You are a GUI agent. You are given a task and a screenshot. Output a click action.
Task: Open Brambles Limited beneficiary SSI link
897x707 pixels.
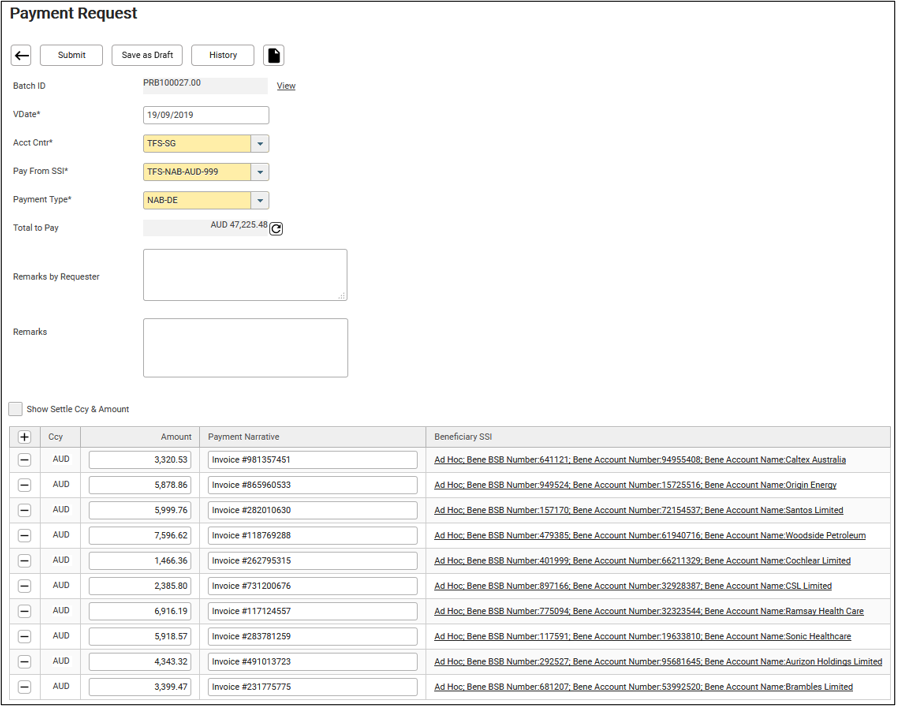(x=644, y=686)
